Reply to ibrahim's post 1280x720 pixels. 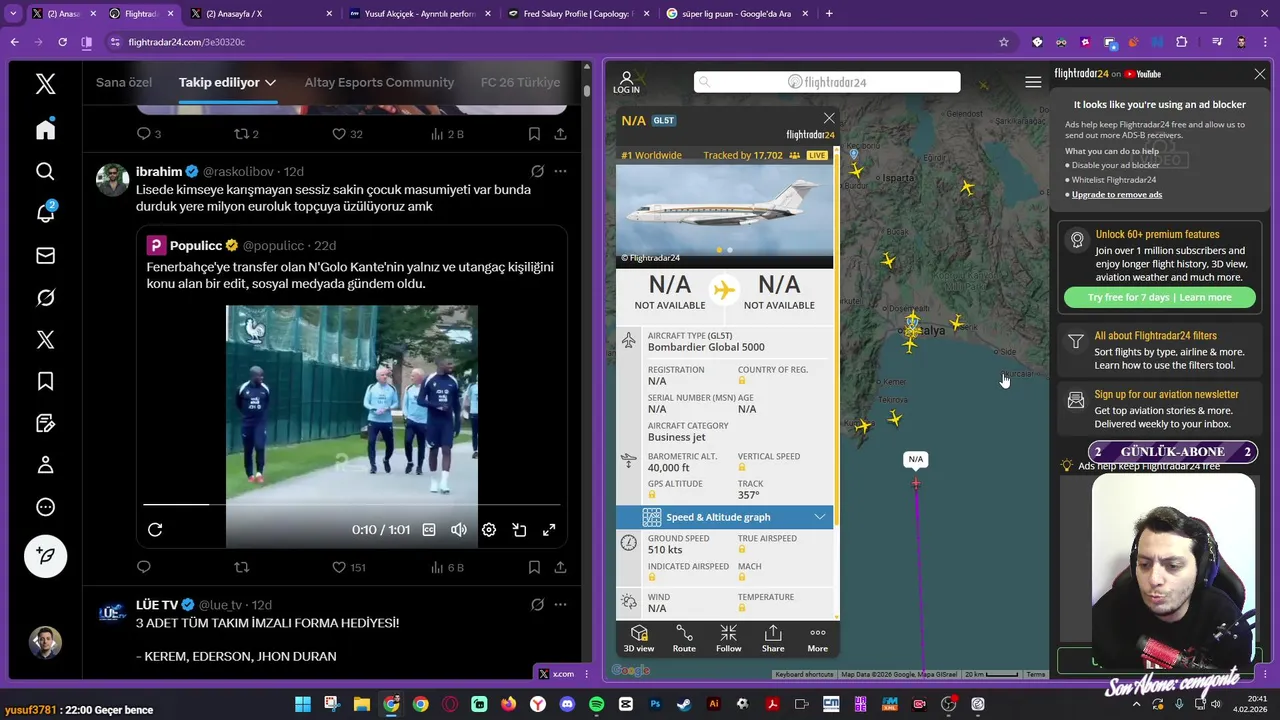point(143,567)
